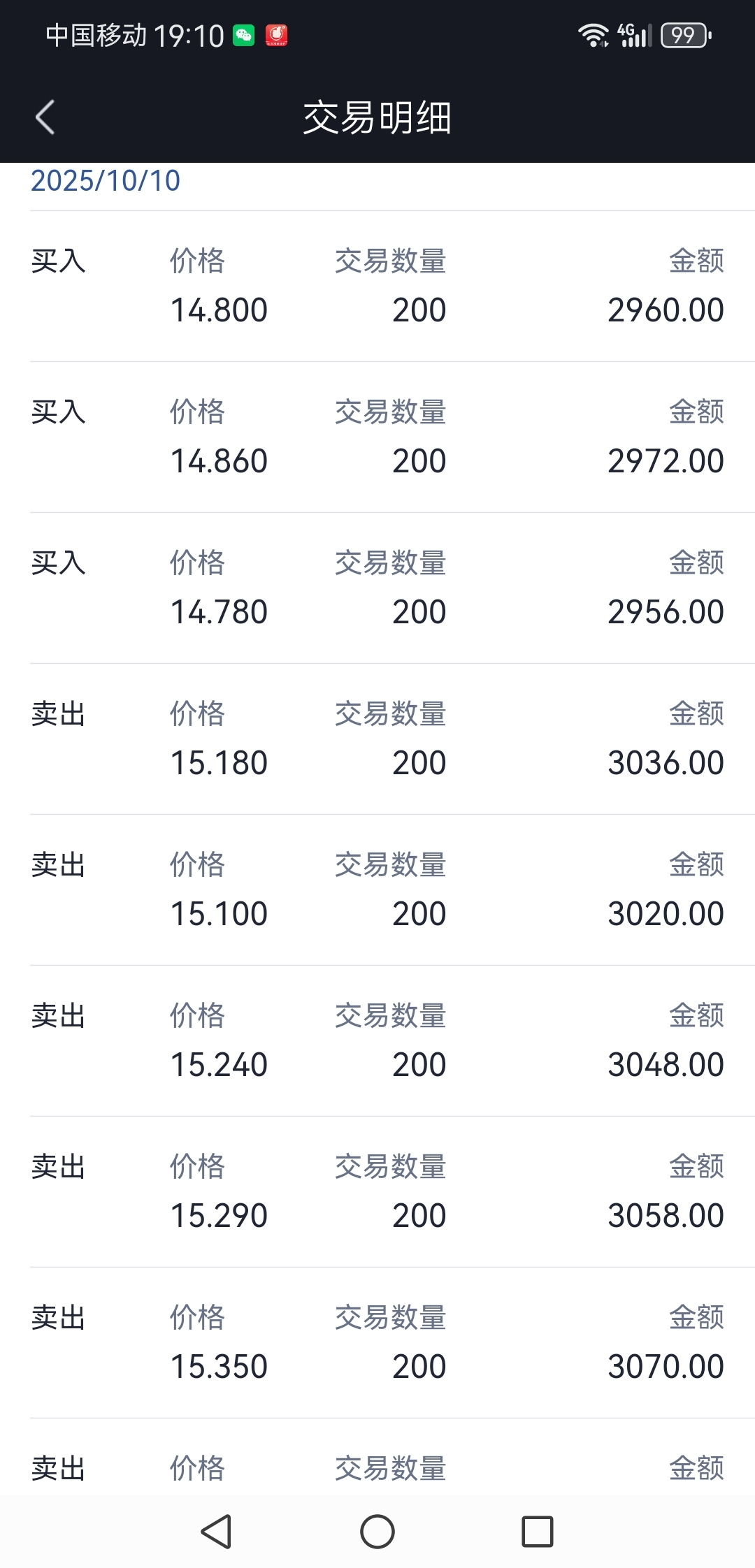The width and height of the screenshot is (755, 1568).
Task: Open the buy record priced 14.800
Action: pyautogui.click(x=377, y=286)
